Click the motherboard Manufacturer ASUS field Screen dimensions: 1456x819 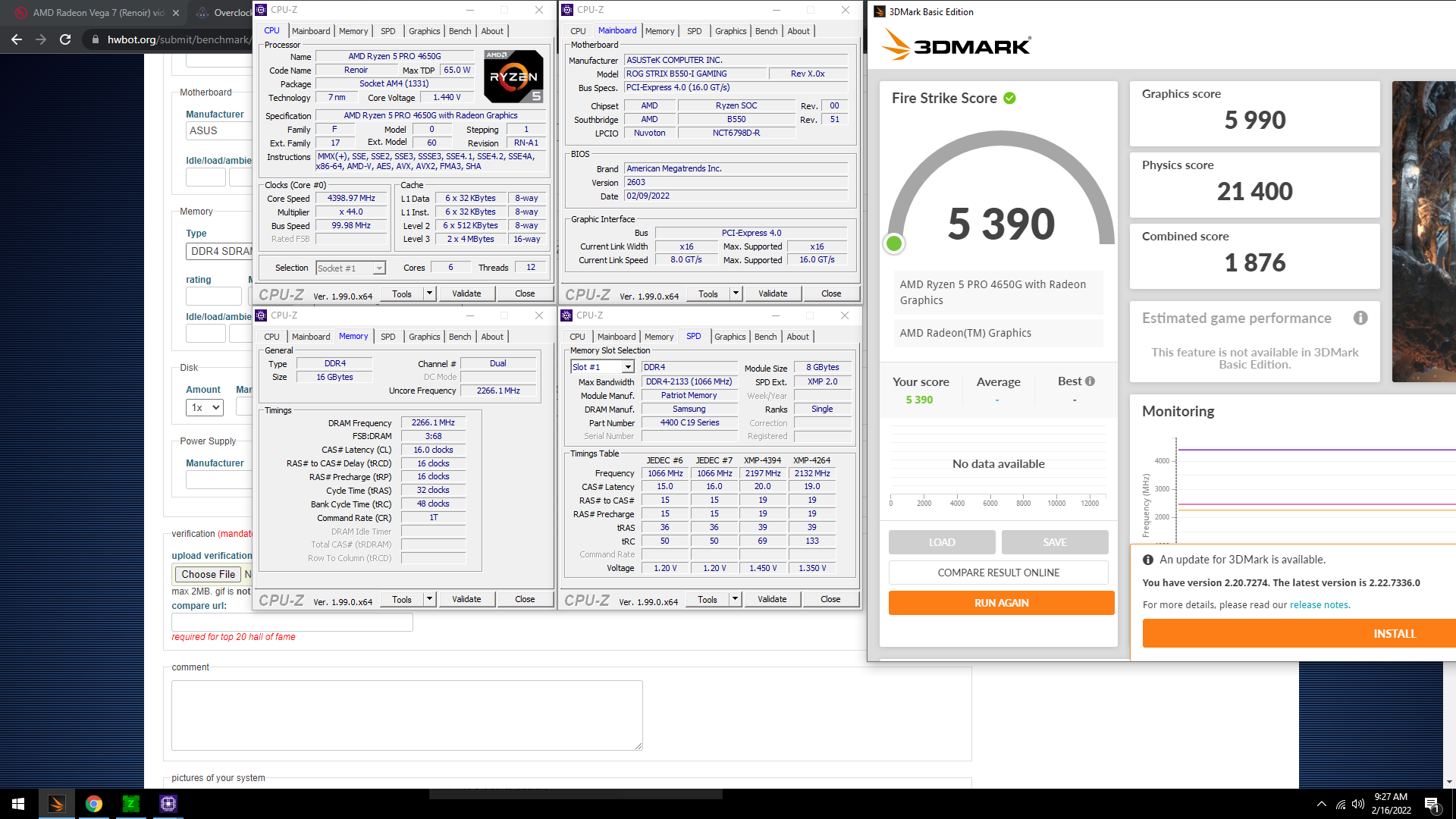218,130
